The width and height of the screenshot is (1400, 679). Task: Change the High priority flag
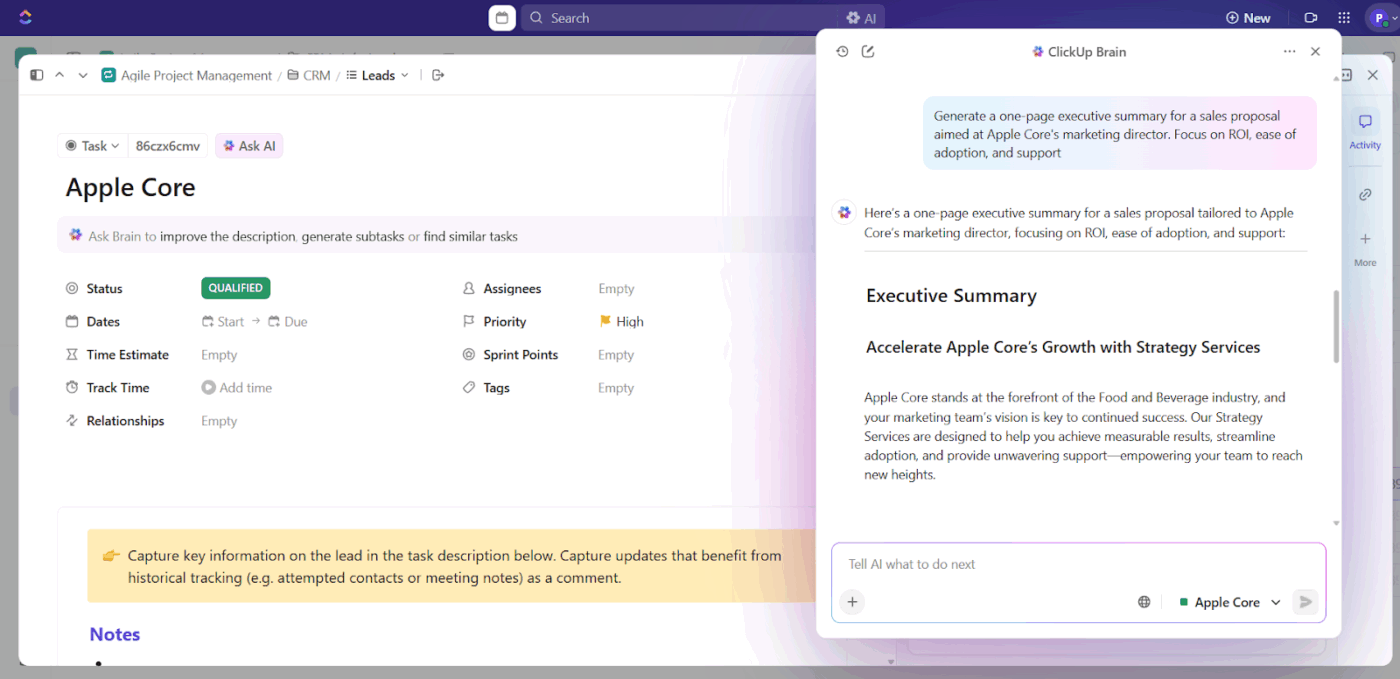[621, 322]
